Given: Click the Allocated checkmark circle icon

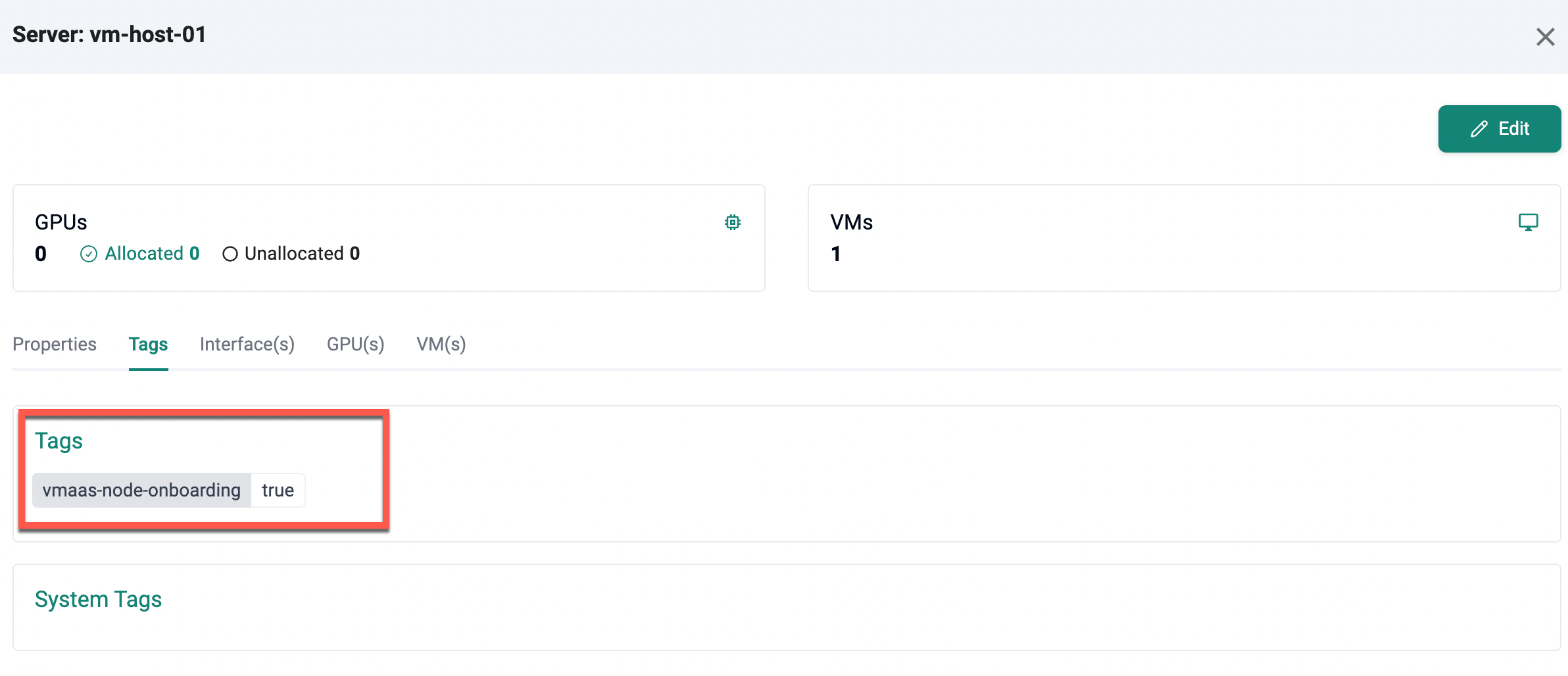Looking at the screenshot, I should (x=89, y=254).
